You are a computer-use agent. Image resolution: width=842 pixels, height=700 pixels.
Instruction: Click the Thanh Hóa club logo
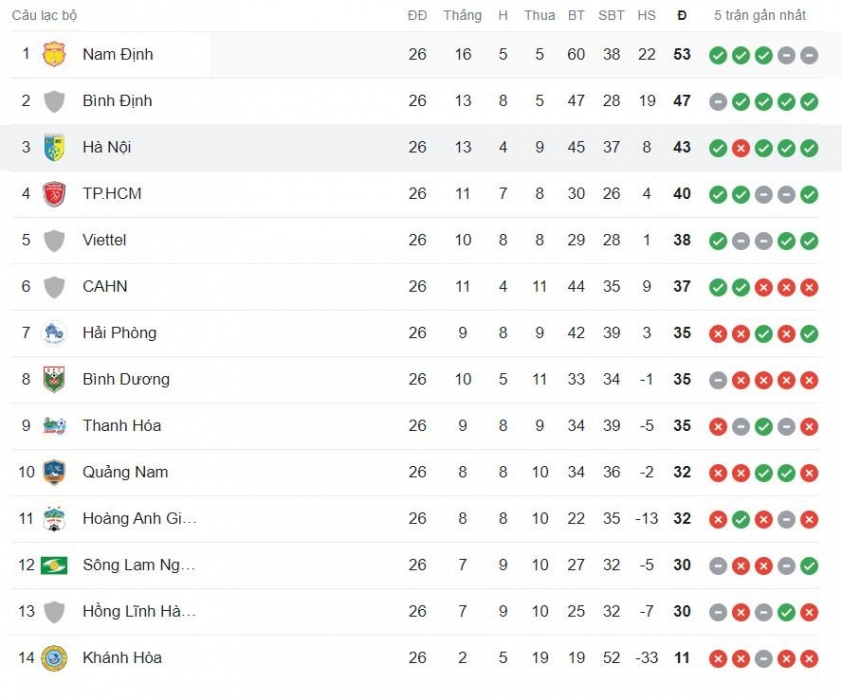(x=54, y=426)
